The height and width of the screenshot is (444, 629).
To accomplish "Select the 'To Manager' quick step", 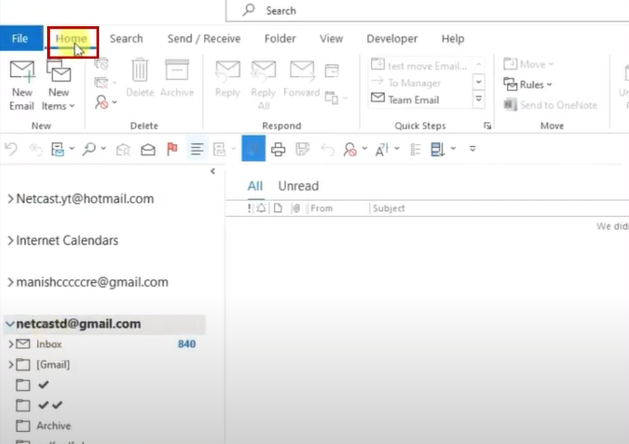I will 406,83.
